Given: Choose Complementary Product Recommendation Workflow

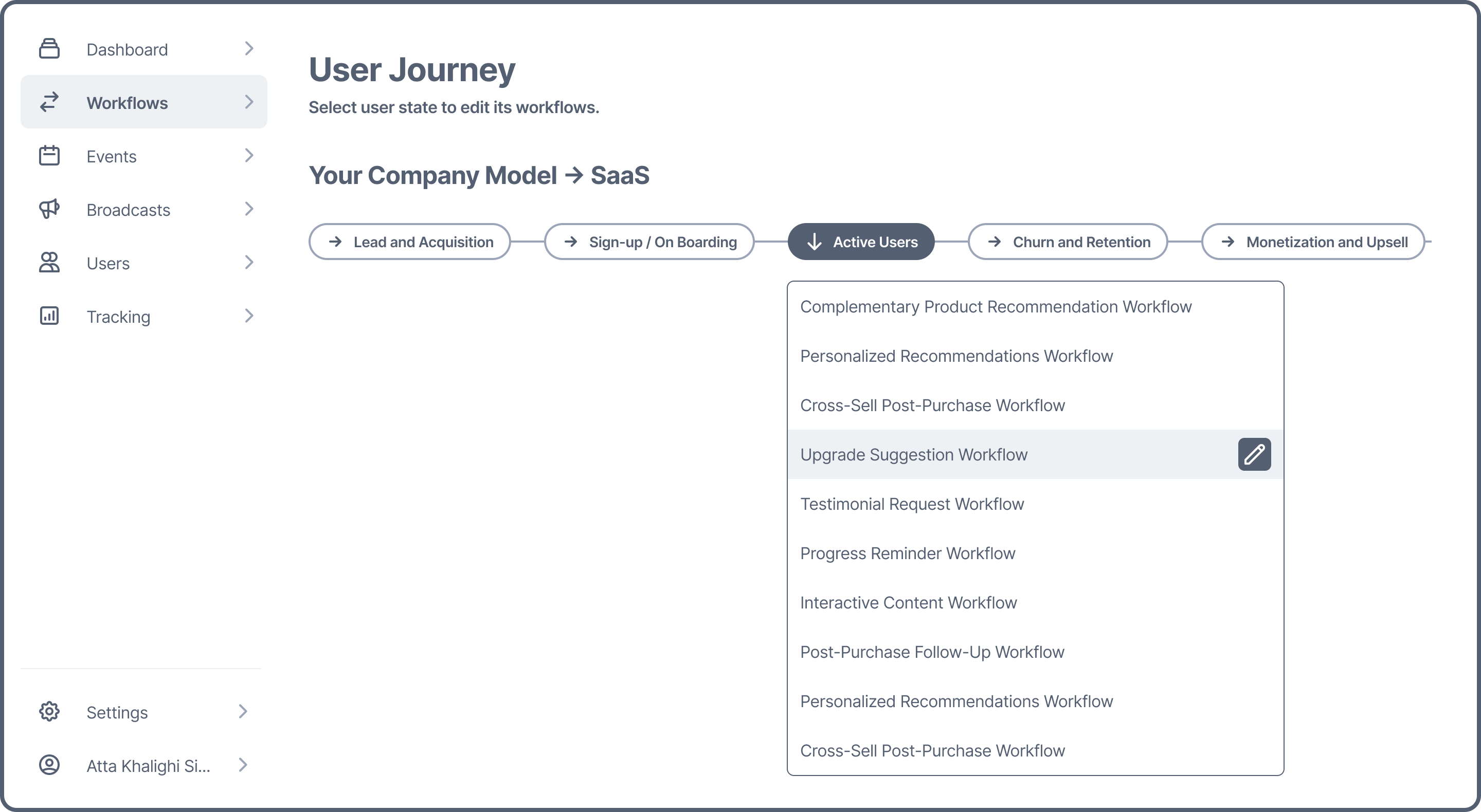Looking at the screenshot, I should (995, 307).
